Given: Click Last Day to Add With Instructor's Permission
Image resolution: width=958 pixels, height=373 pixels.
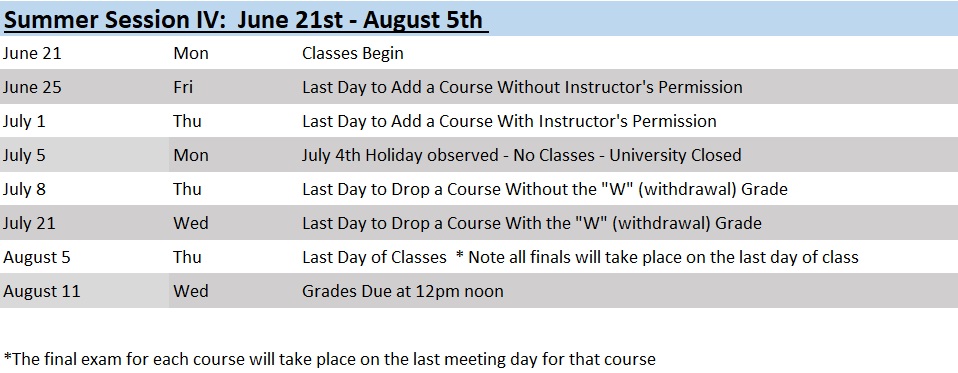Looking at the screenshot, I should (x=509, y=121).
